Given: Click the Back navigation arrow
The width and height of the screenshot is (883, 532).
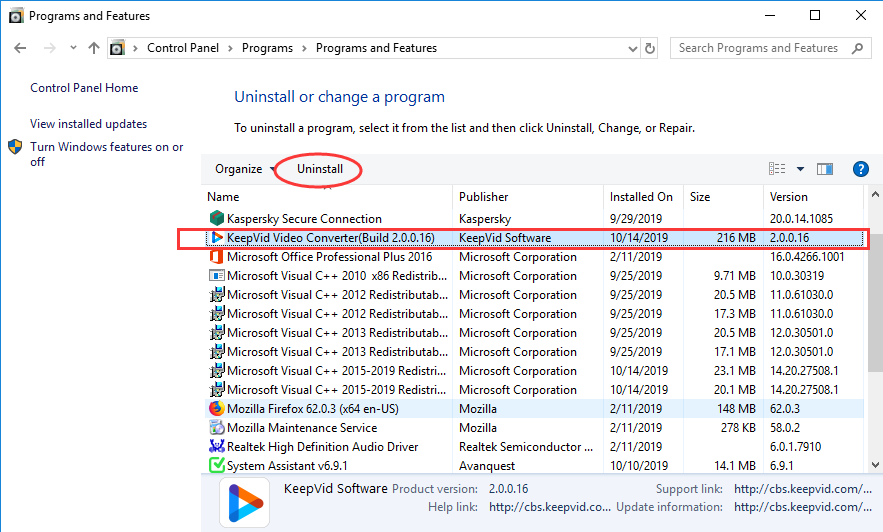Looking at the screenshot, I should pyautogui.click(x=20, y=48).
